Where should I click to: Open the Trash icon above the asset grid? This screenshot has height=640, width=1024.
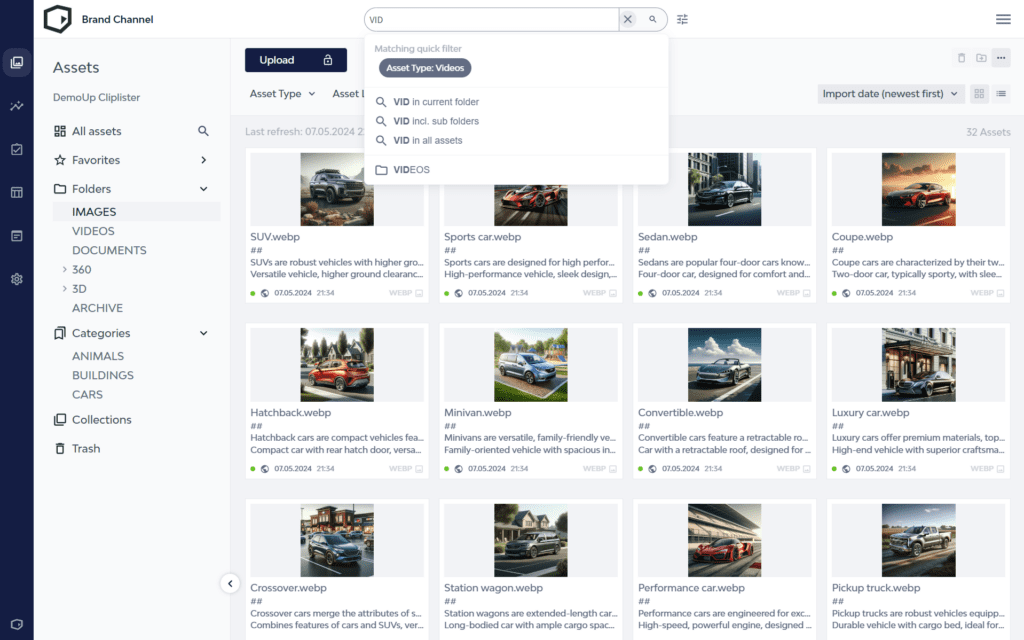961,58
